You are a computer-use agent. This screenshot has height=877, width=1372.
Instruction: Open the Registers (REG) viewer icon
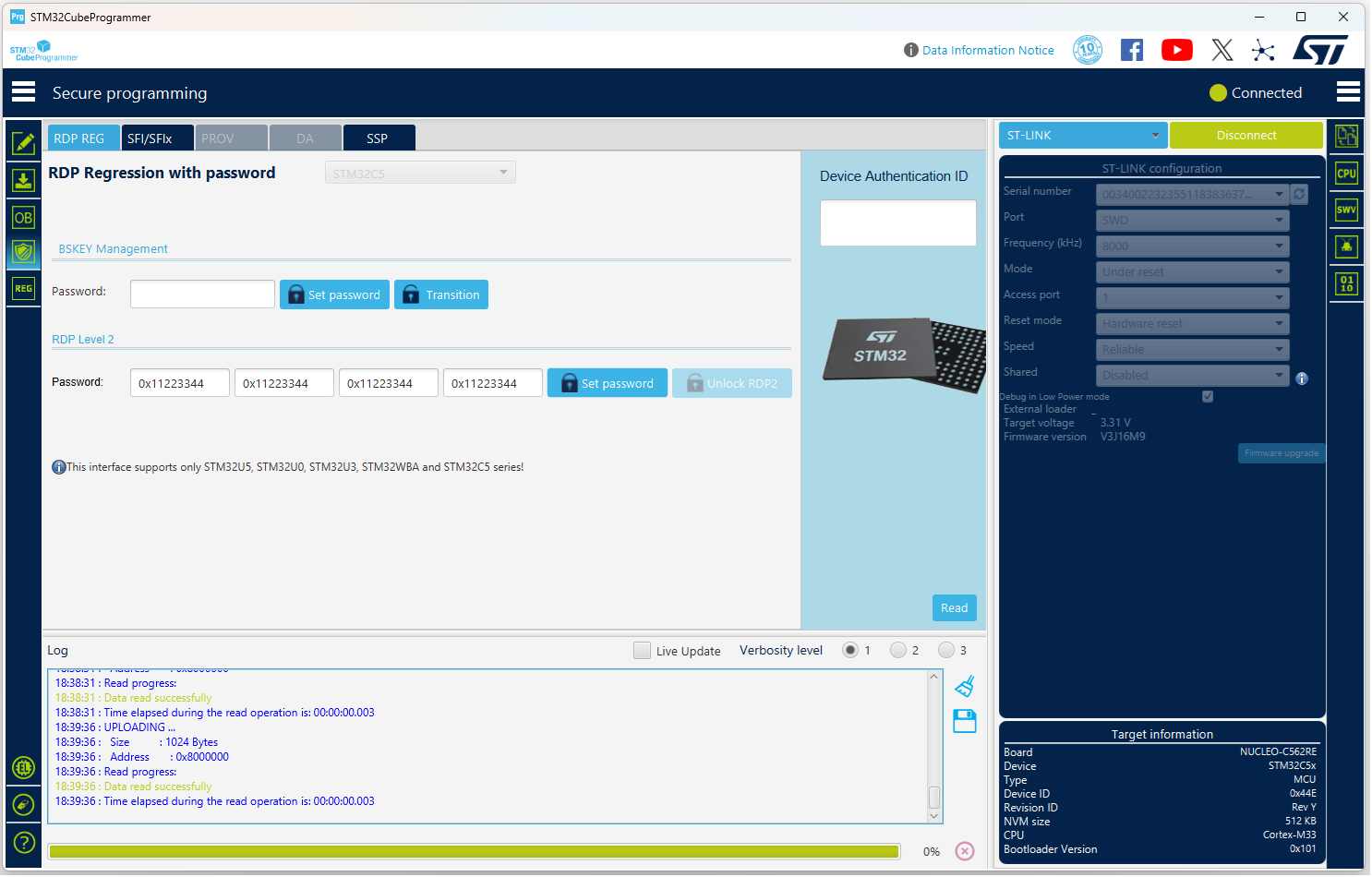pos(23,289)
